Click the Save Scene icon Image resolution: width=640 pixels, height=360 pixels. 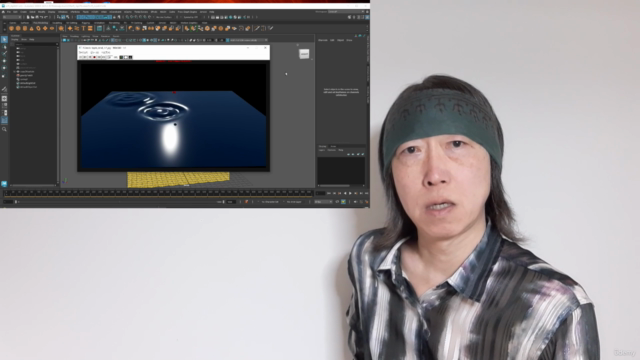tap(37, 17)
